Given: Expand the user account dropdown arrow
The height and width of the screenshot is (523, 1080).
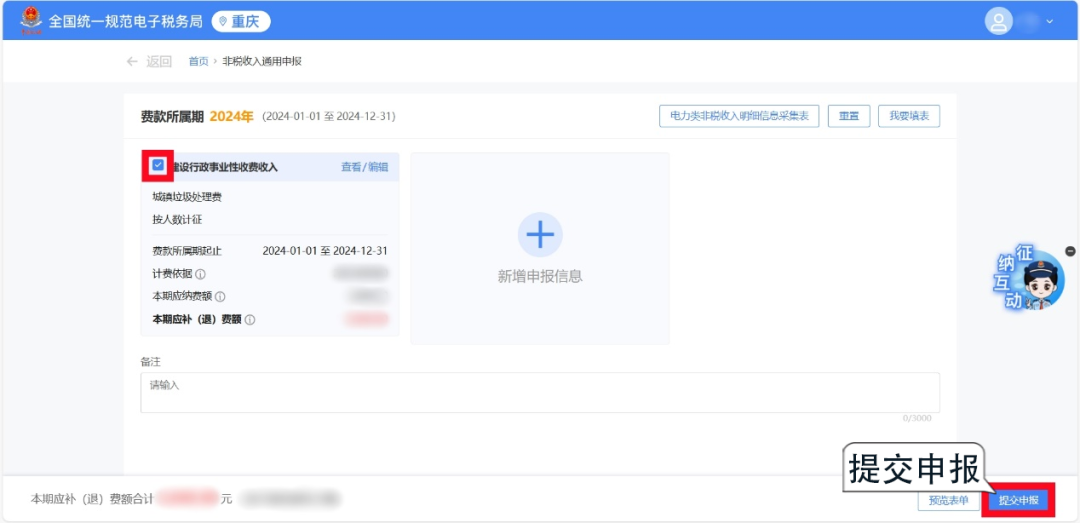Looking at the screenshot, I should pyautogui.click(x=1050, y=21).
